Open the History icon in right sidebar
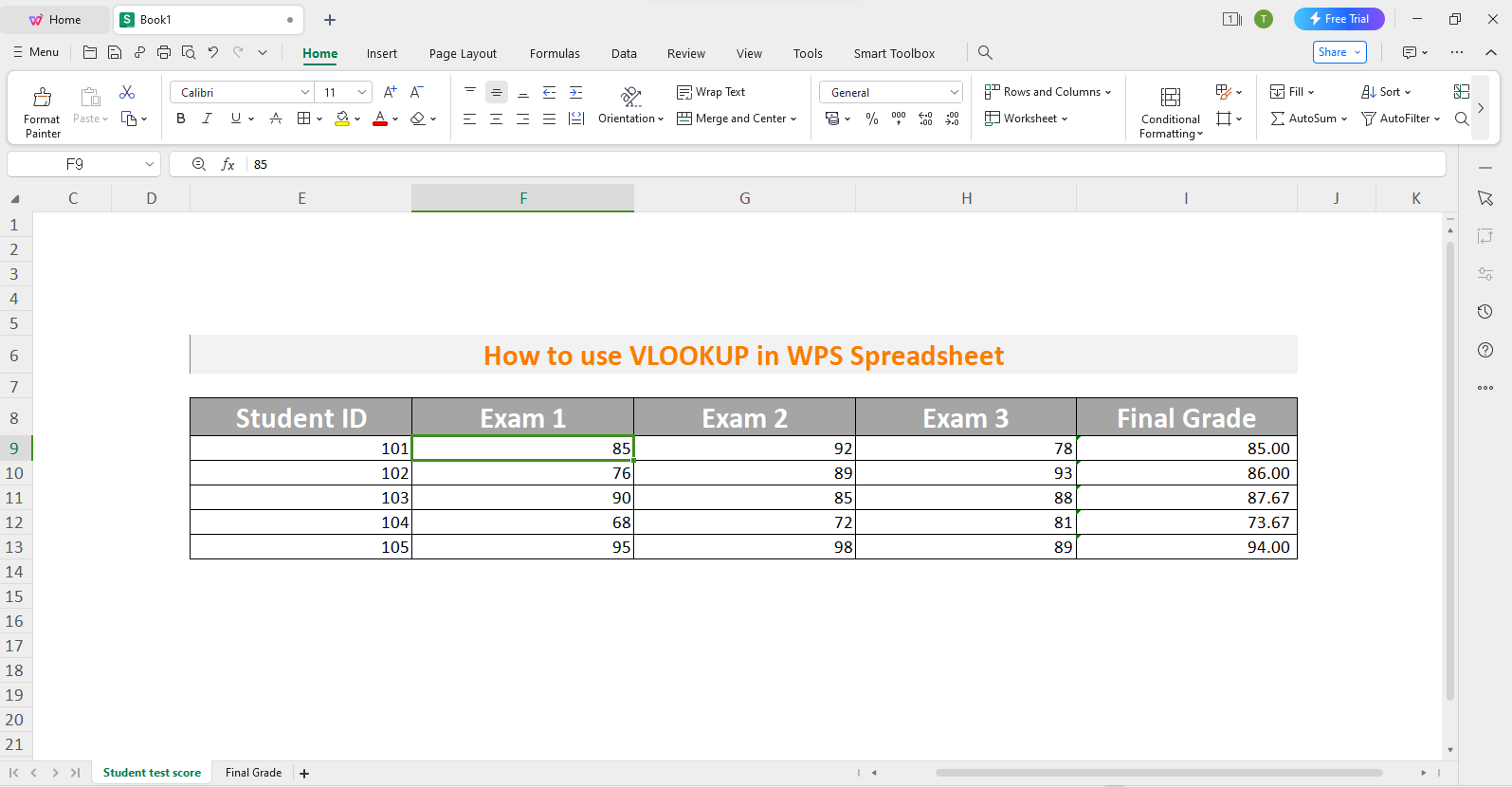Image resolution: width=1512 pixels, height=787 pixels. point(1485,312)
